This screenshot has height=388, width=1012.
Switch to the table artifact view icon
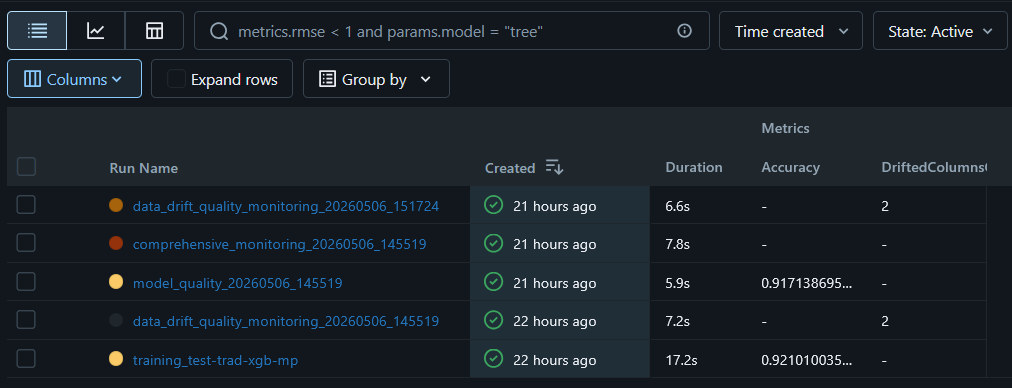(x=154, y=31)
